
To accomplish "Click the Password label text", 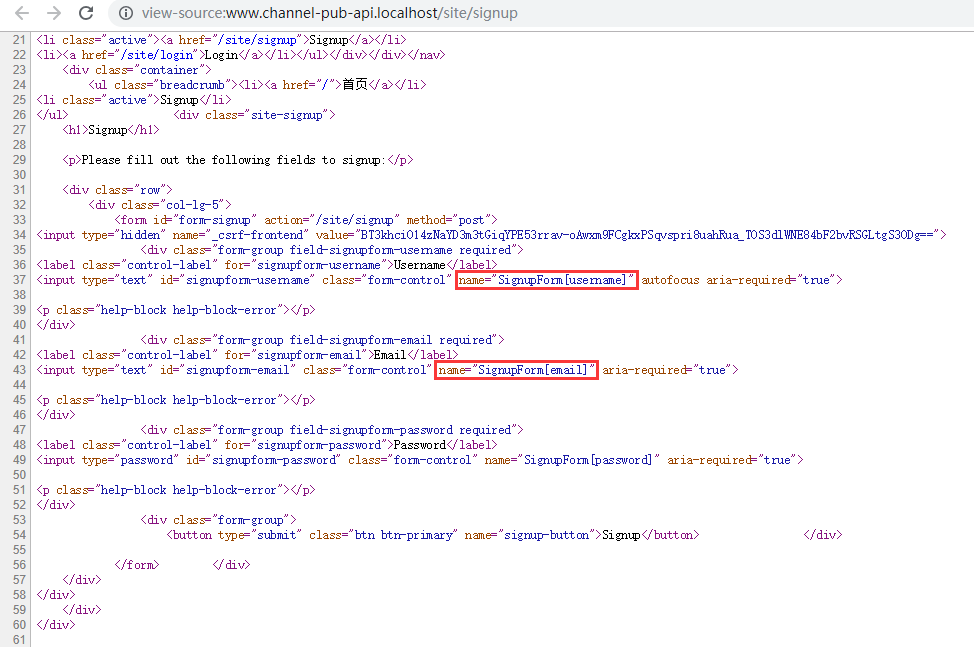I will [419, 445].
